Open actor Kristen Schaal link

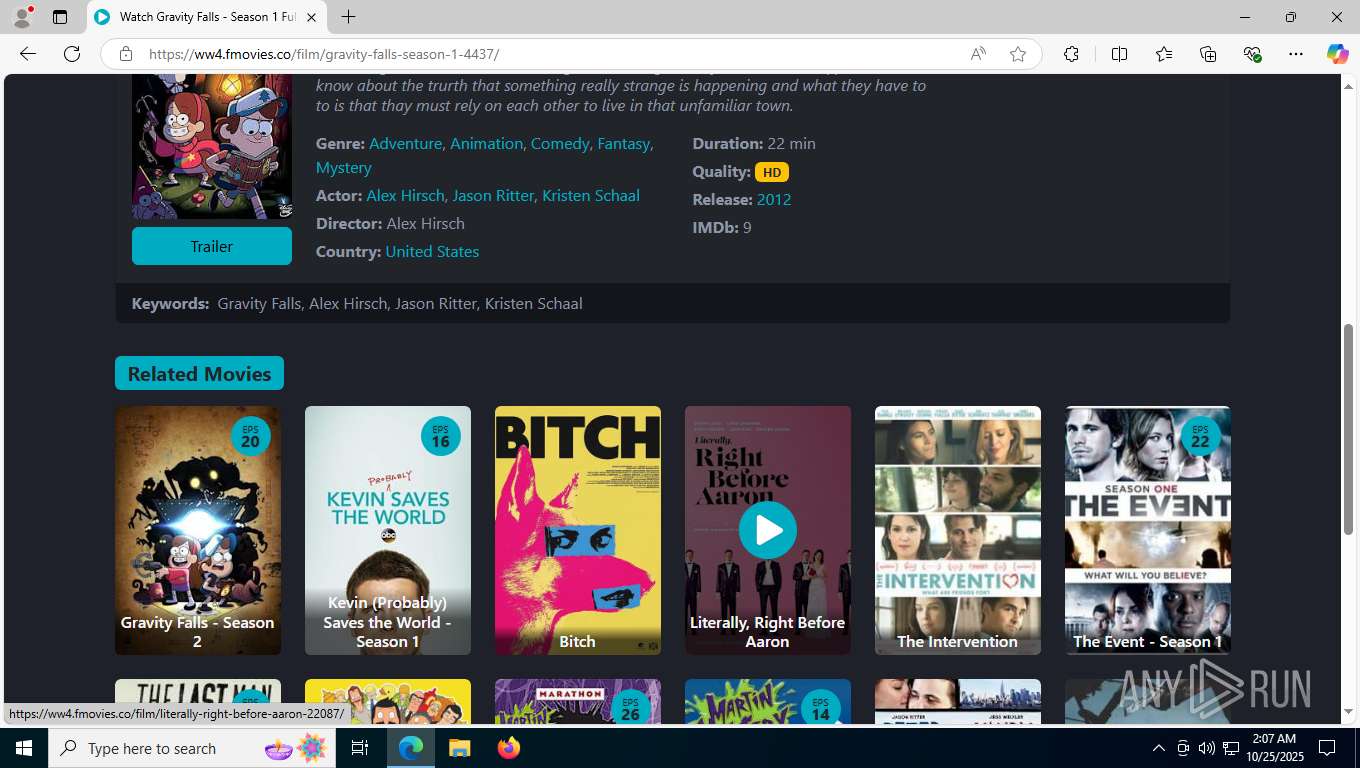591,195
